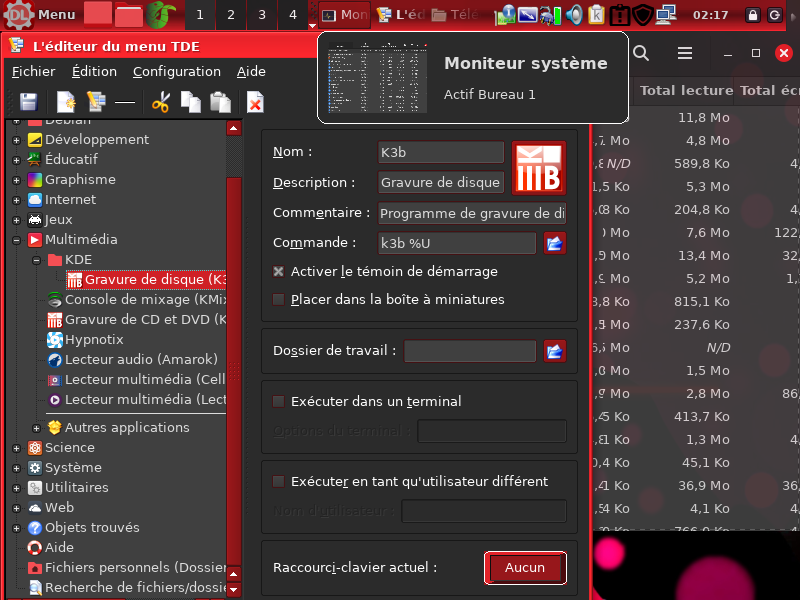Check 'Exécuter dans un terminal' option
Viewport: 800px width, 600px height.
279,401
